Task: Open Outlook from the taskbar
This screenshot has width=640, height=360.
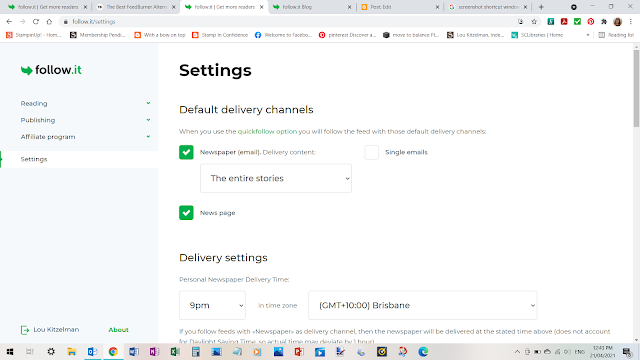Action: click(92, 351)
